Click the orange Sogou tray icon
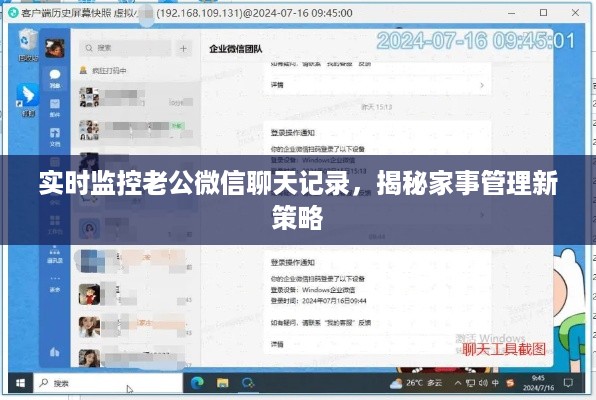596x400 pixels. (510, 383)
